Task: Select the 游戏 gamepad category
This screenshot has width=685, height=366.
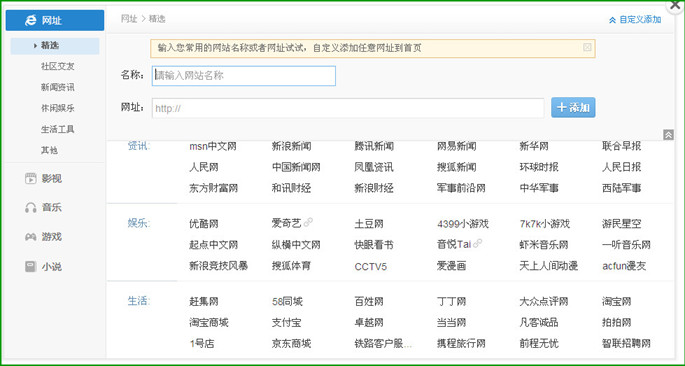Action: [x=43, y=237]
